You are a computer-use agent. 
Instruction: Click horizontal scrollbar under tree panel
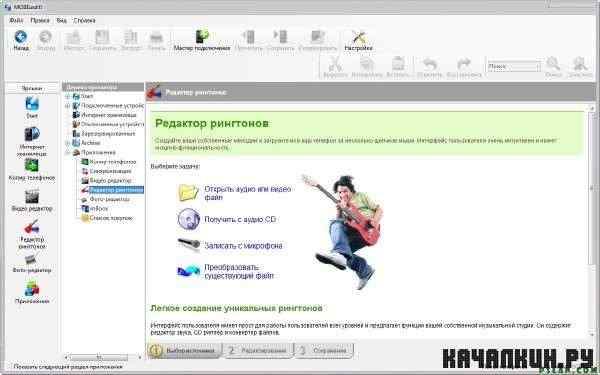pos(103,357)
